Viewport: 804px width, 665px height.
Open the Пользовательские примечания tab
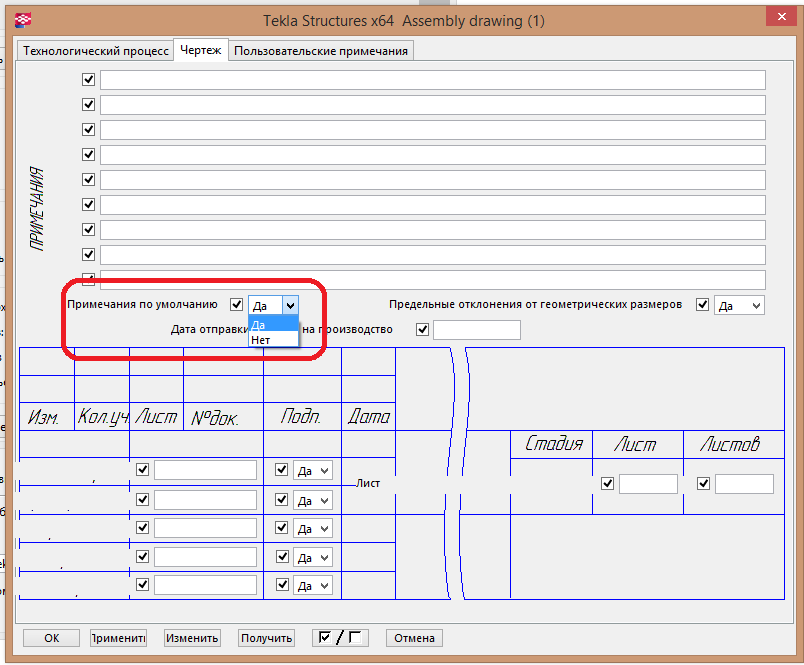click(x=320, y=51)
